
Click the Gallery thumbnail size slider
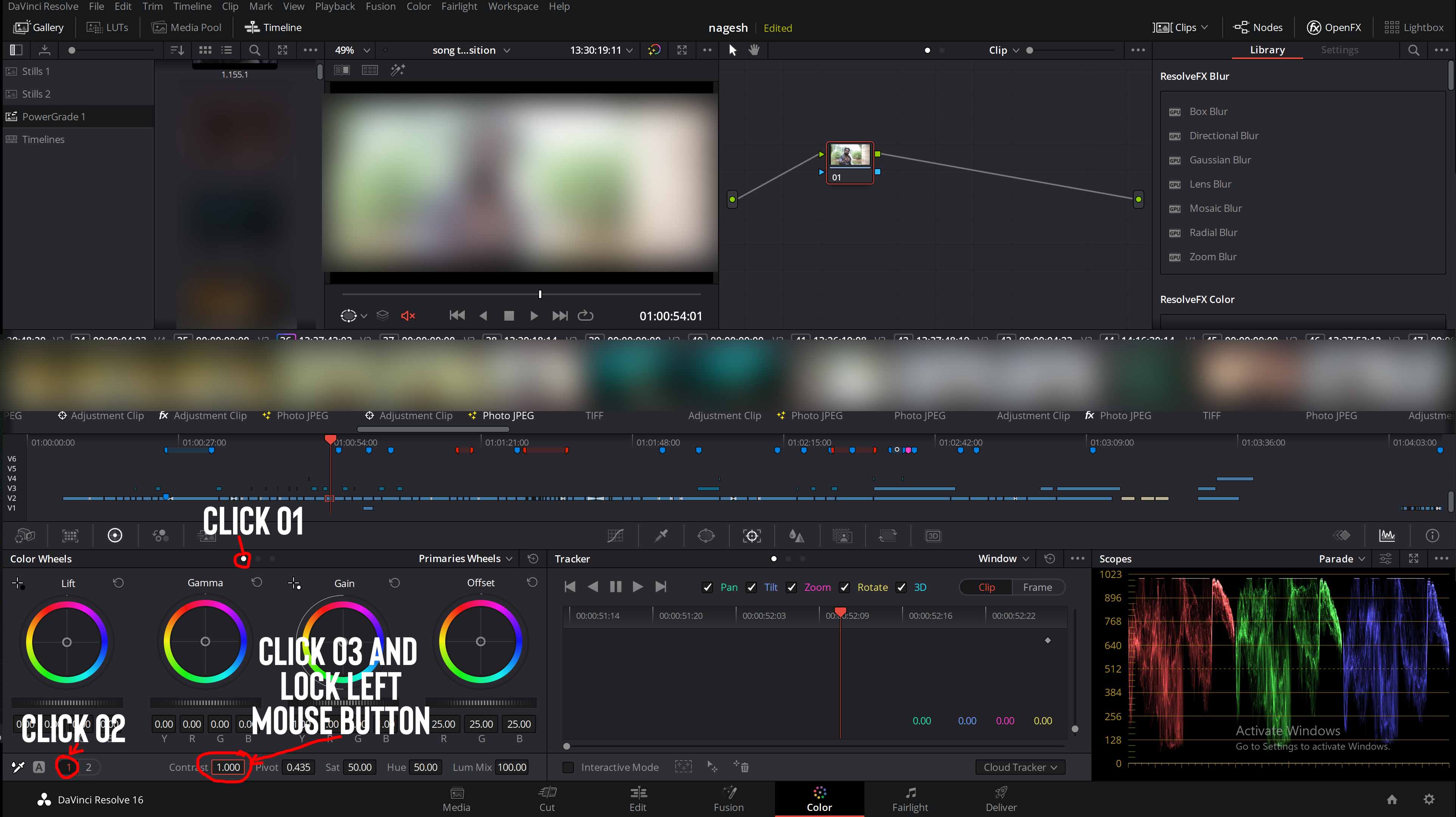pos(111,50)
